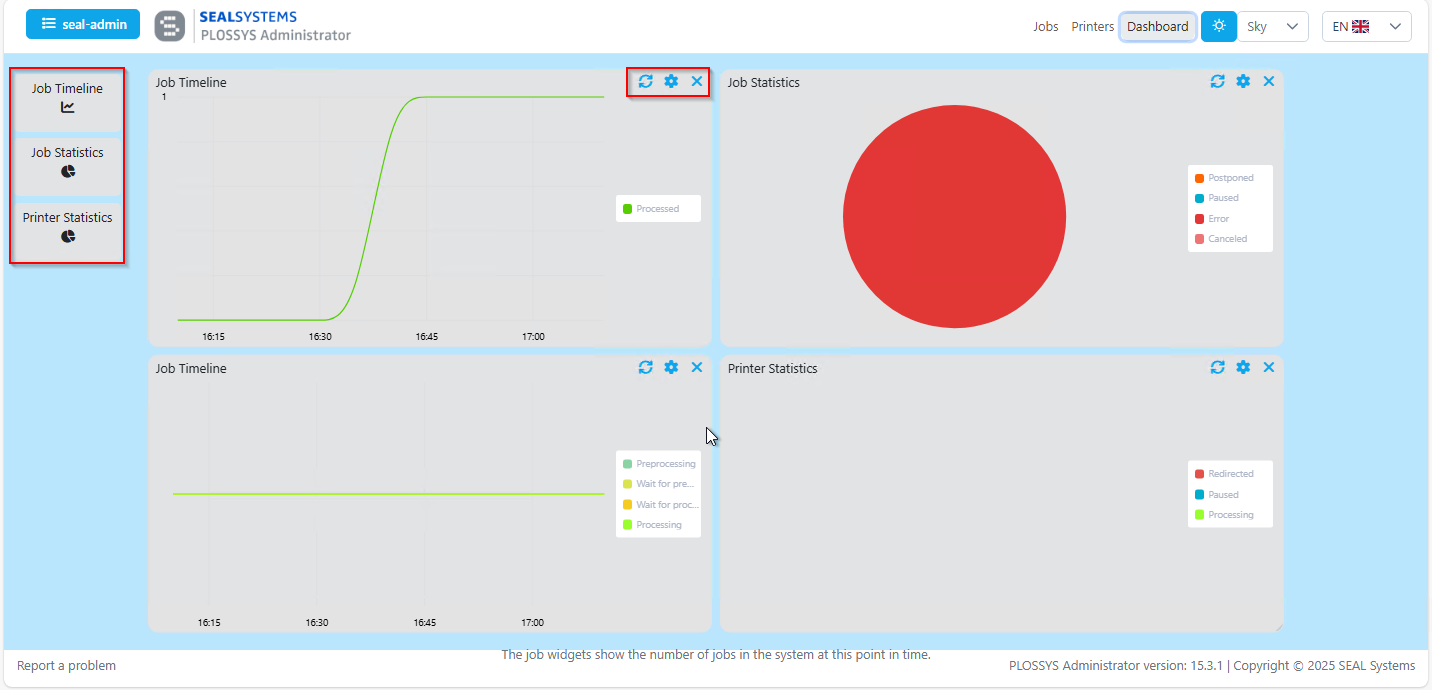Image resolution: width=1432 pixels, height=690 pixels.
Task: Open the seal-admin user menu
Action: [x=84, y=24]
